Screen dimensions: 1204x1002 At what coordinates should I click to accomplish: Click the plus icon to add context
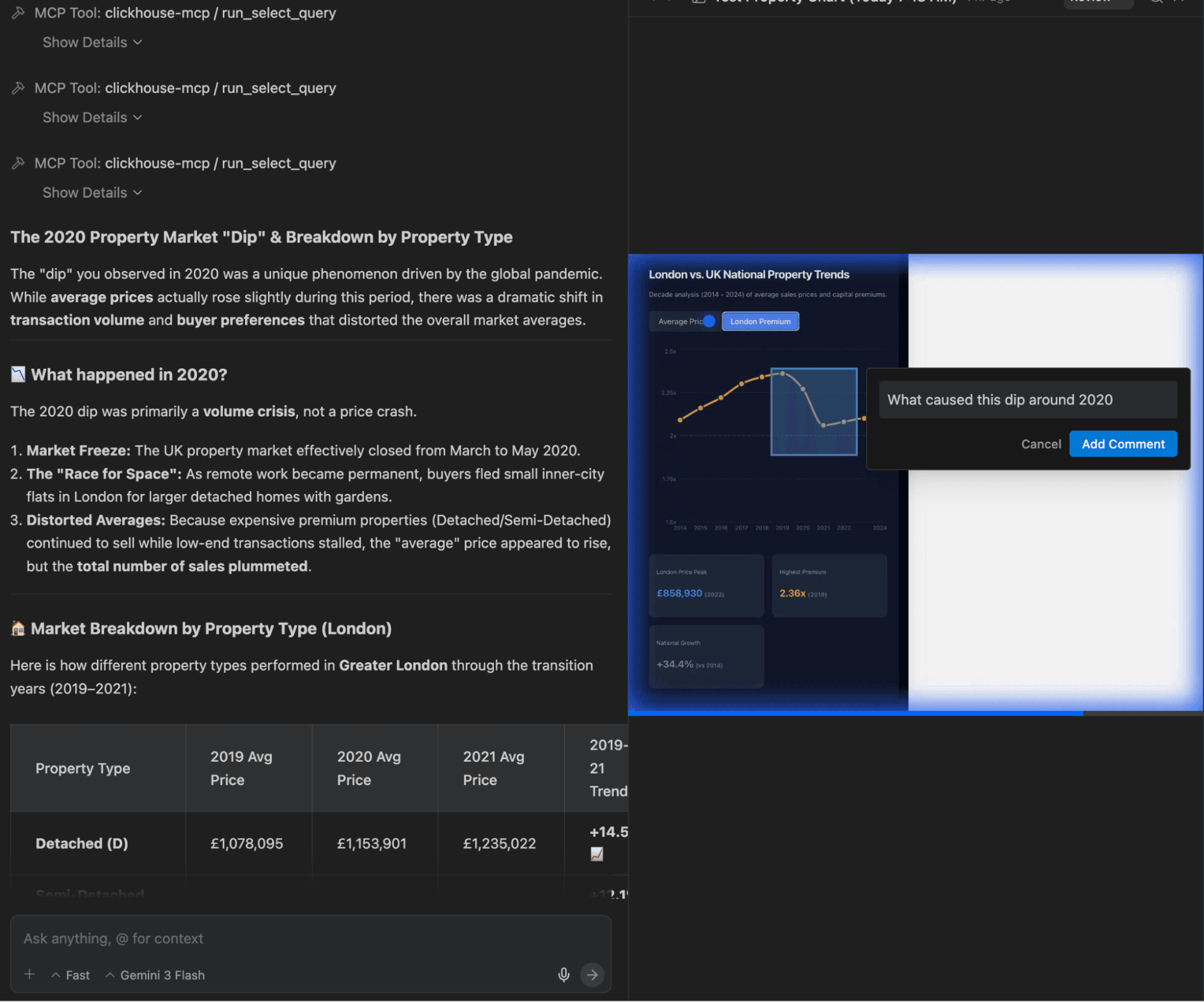pos(29,974)
